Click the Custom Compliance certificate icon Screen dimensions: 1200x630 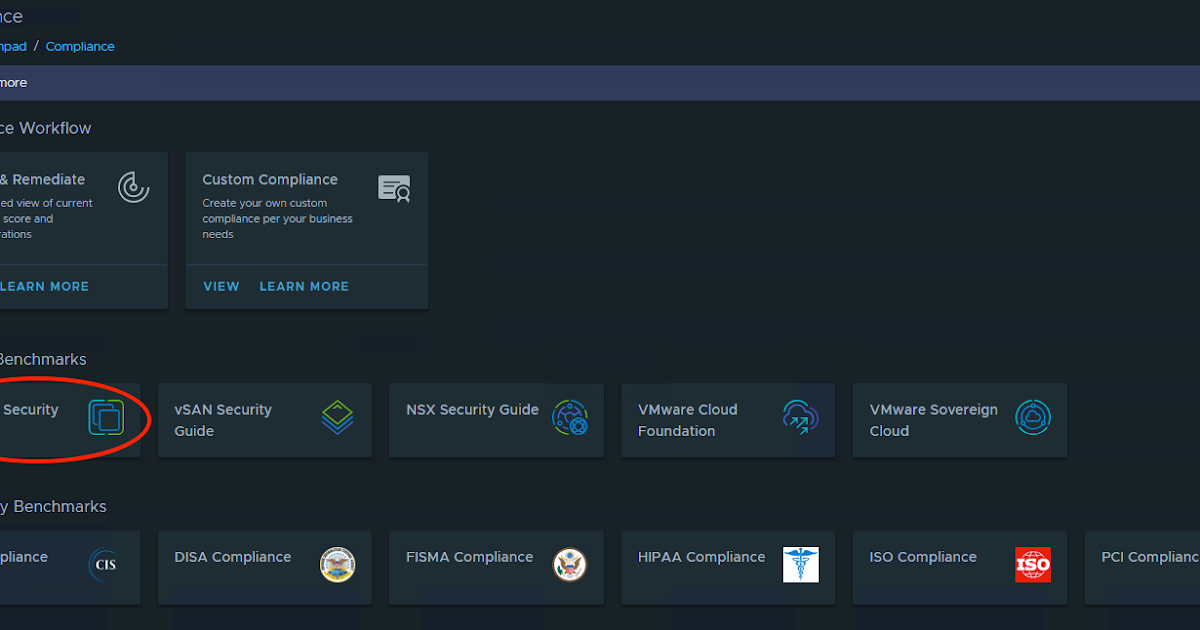point(394,188)
